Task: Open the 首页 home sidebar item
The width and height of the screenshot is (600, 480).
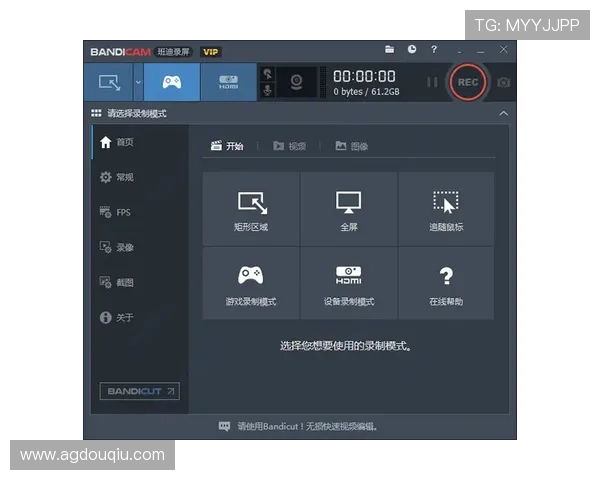Action: coord(140,142)
